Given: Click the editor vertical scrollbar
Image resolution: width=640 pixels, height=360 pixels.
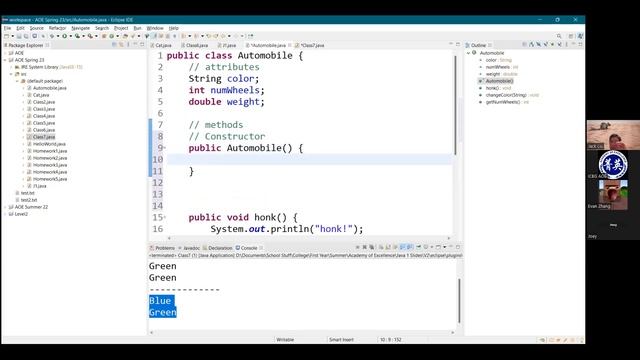Looking at the screenshot, I should pos(455,105).
